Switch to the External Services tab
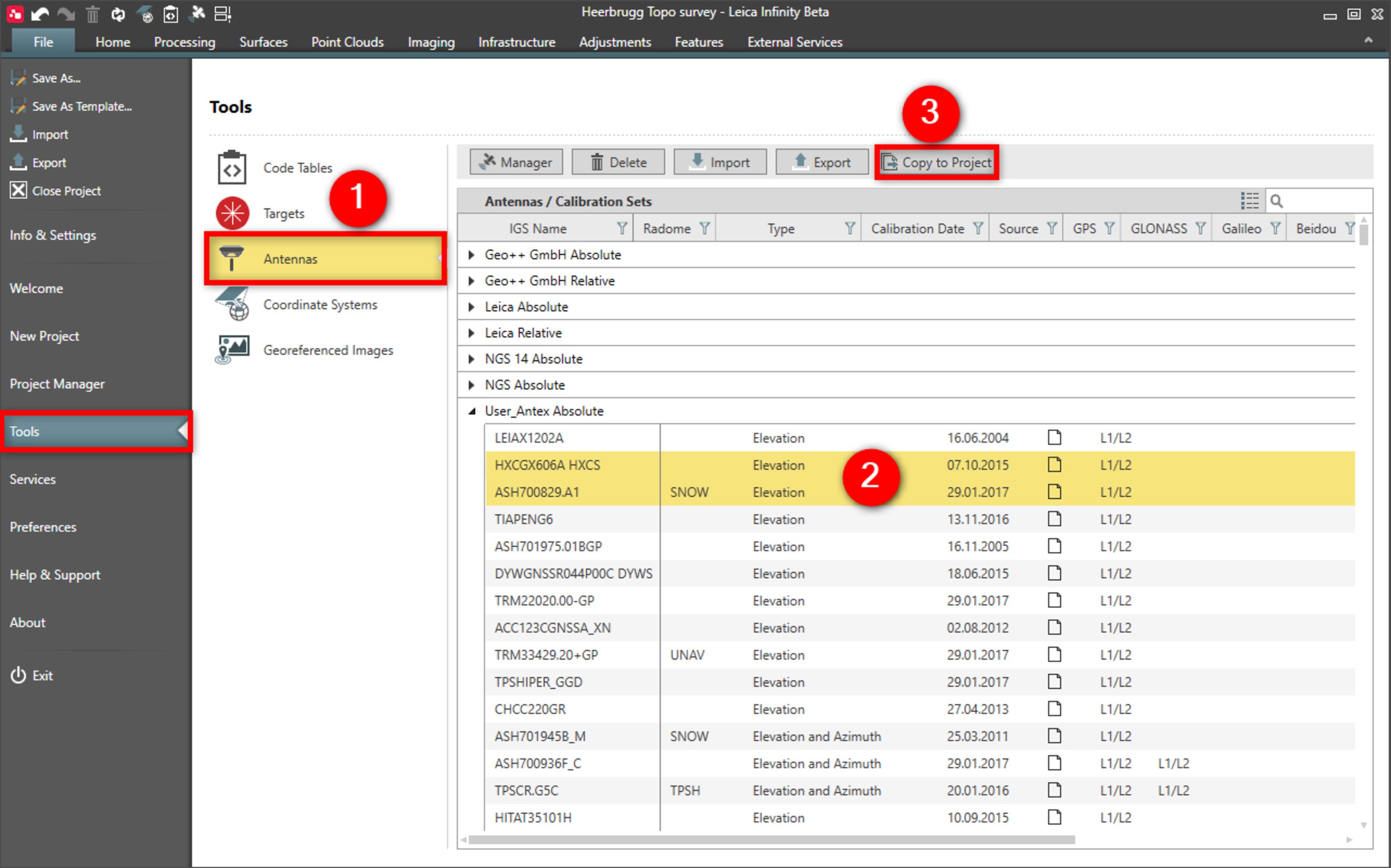This screenshot has height=868, width=1391. pyautogui.click(x=795, y=42)
